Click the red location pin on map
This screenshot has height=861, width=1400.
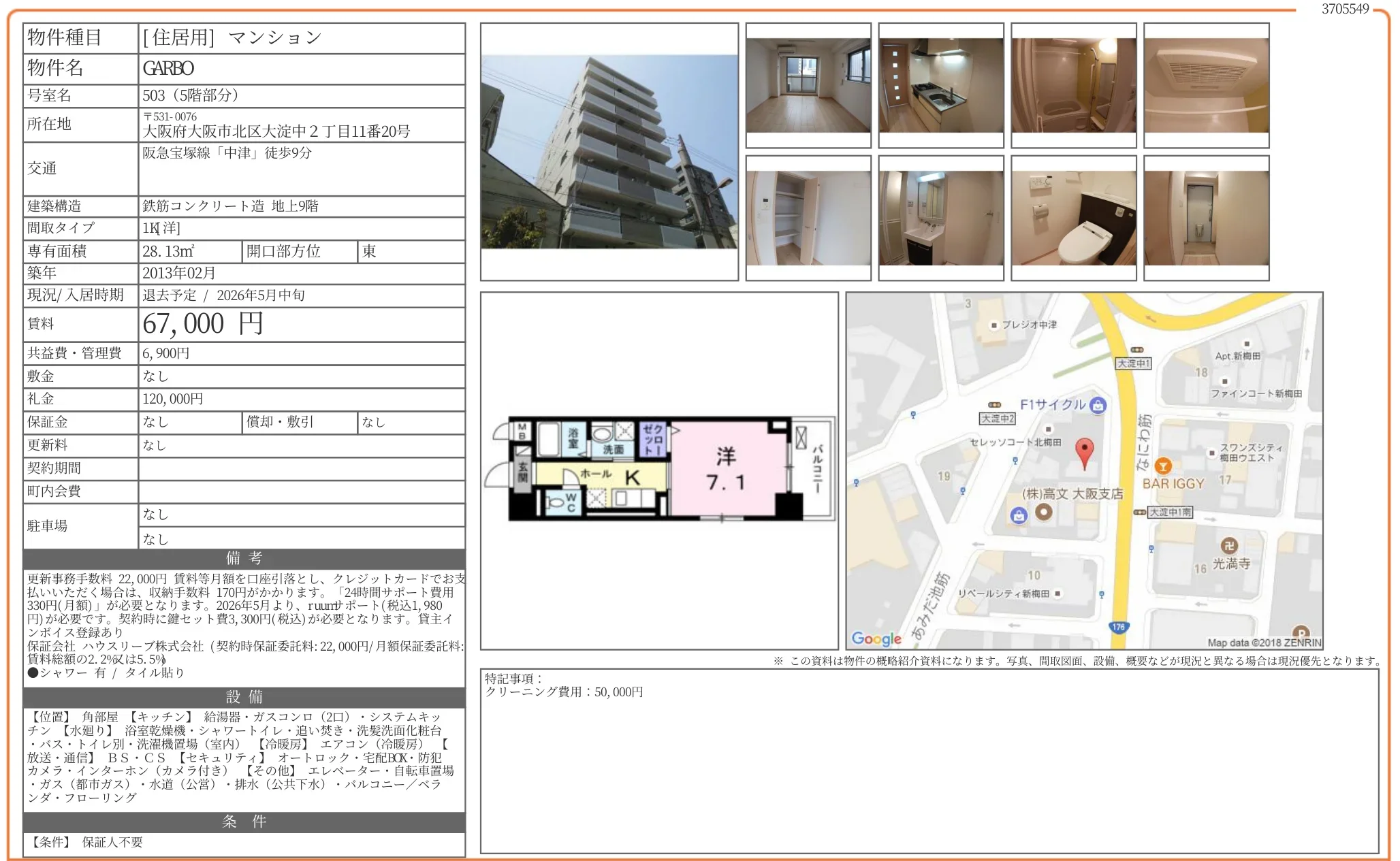[x=1084, y=451]
